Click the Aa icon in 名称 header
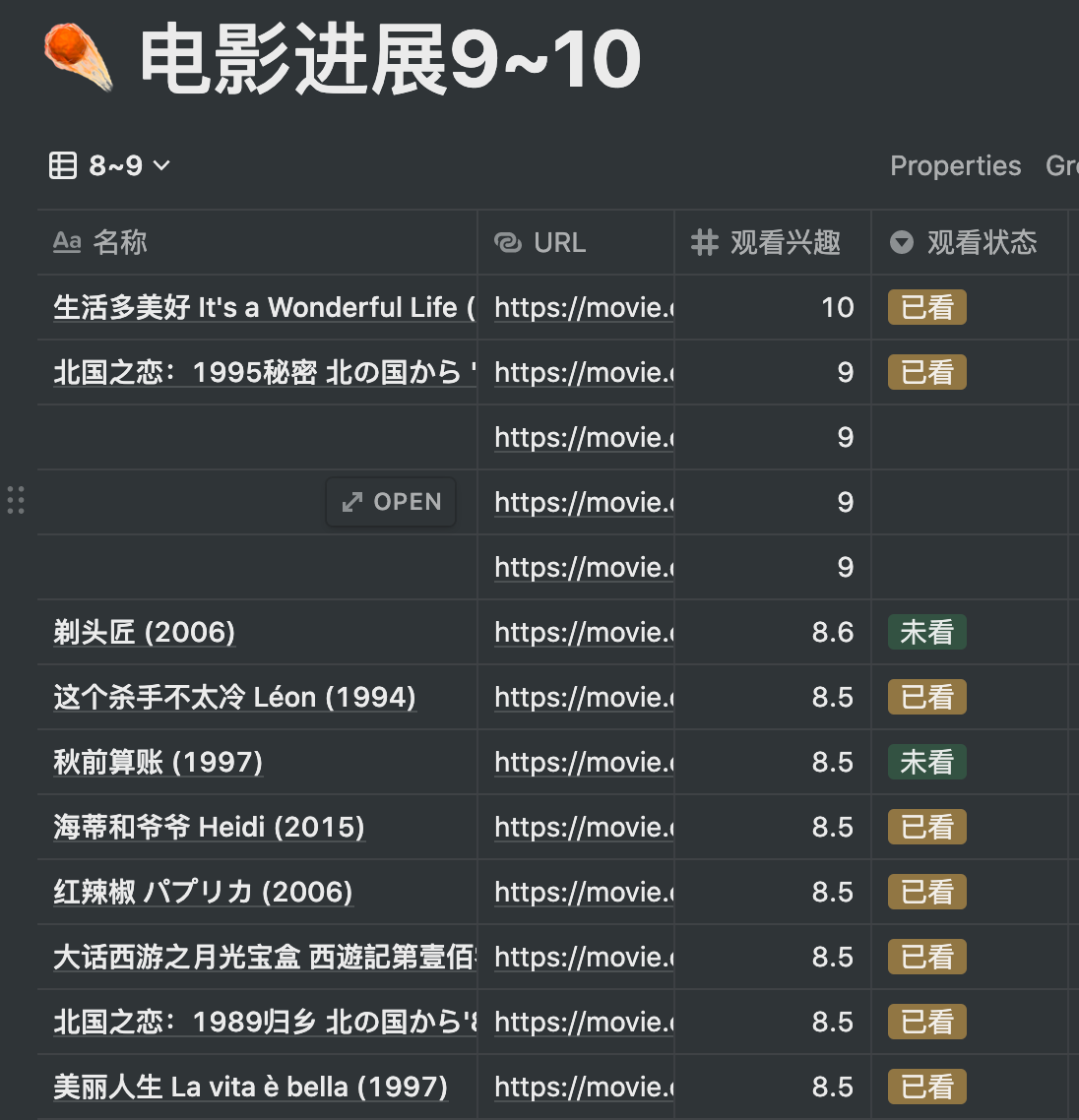The height and width of the screenshot is (1120, 1079). pos(67,242)
